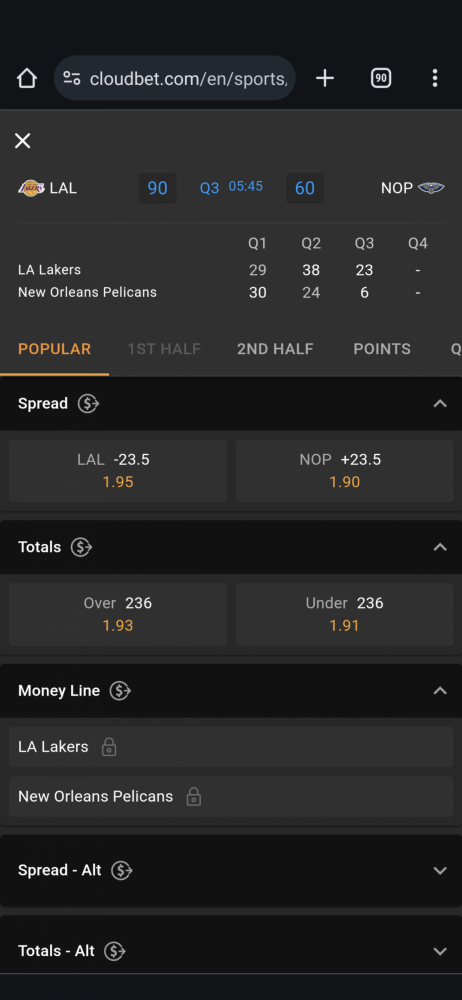Tap the cash out icon beside Spread

(x=88, y=404)
